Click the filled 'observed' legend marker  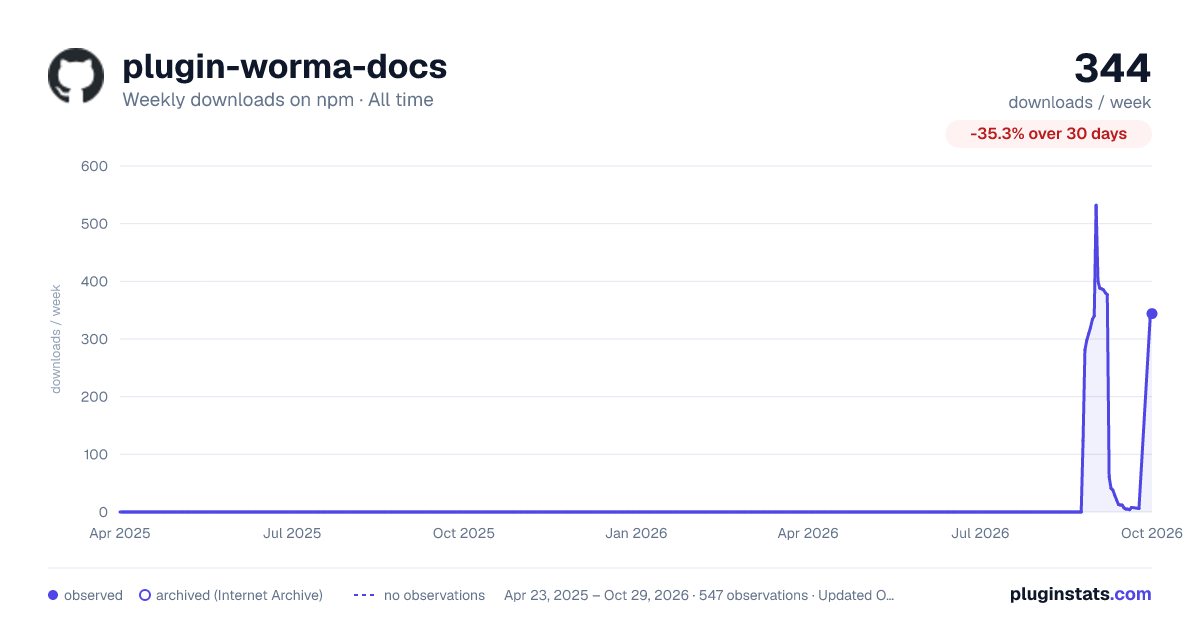coord(53,595)
